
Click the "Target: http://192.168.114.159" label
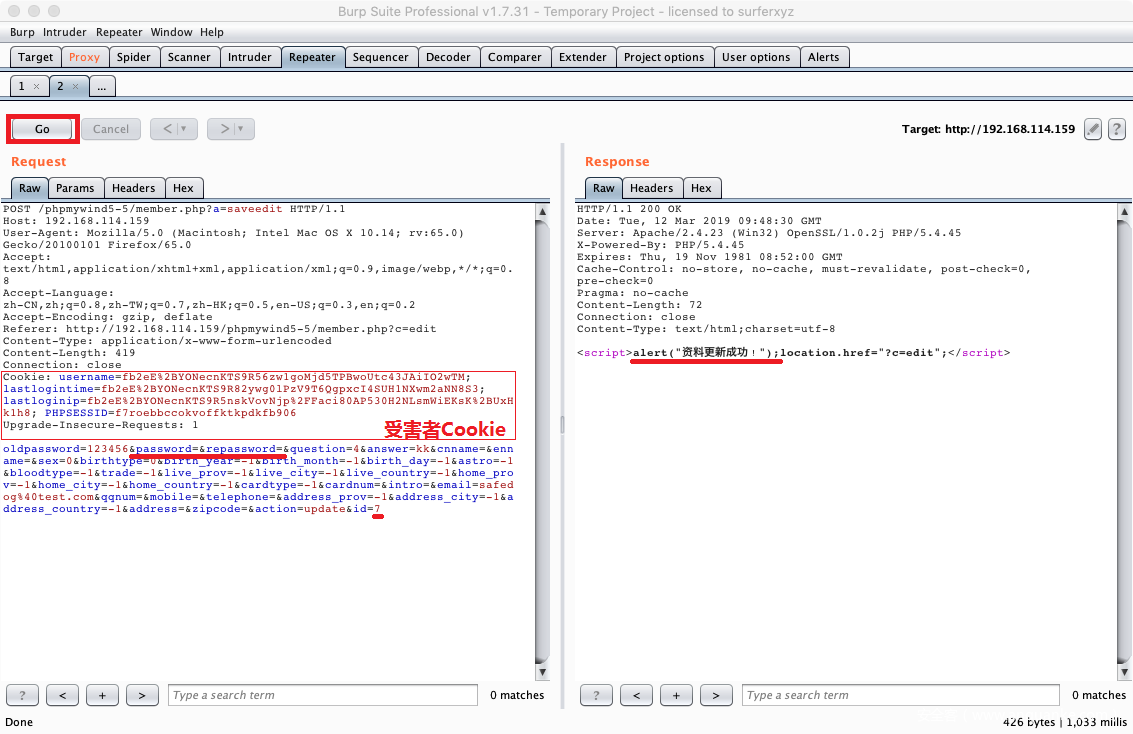(x=988, y=129)
